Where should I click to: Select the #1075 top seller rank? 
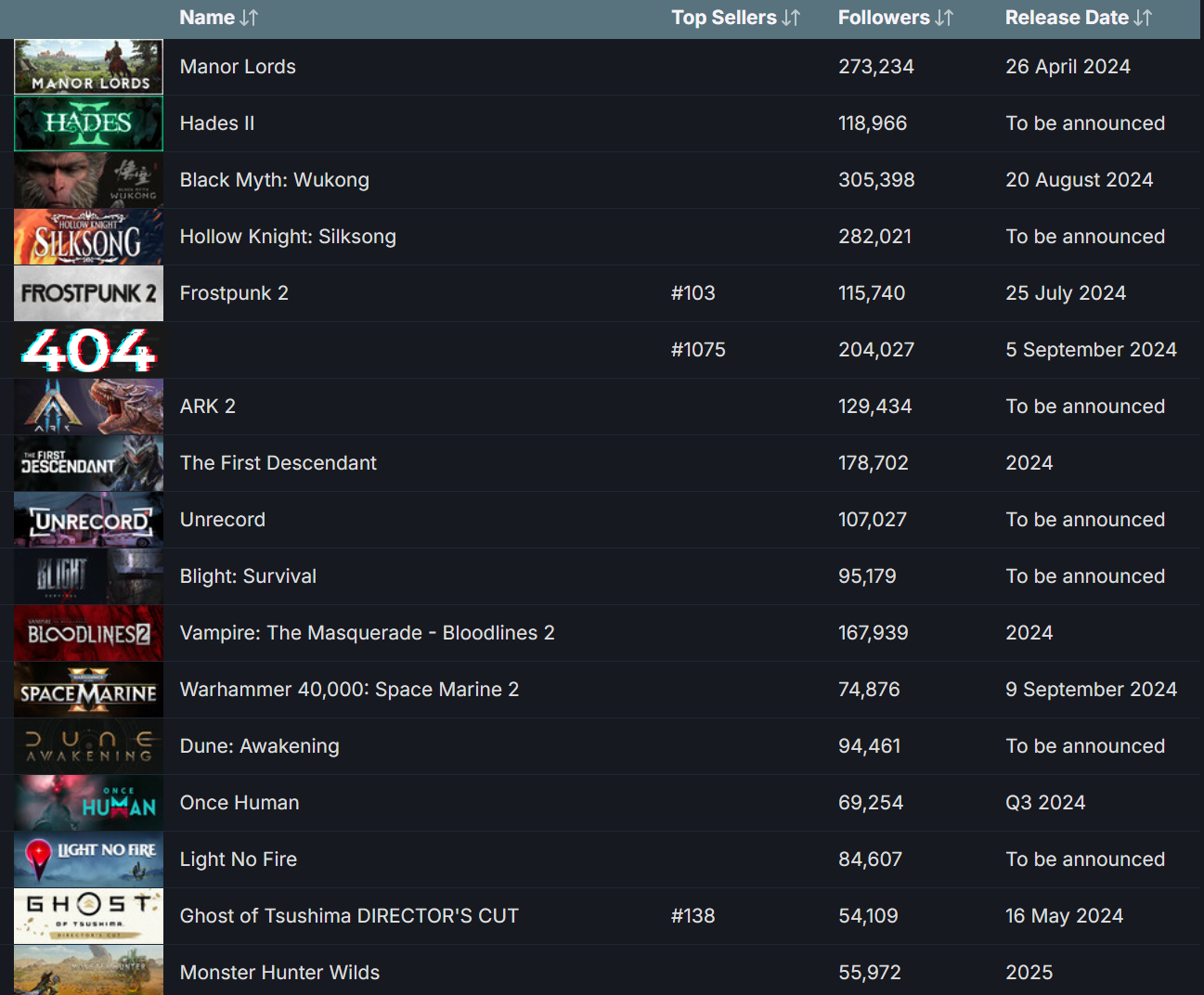(698, 350)
